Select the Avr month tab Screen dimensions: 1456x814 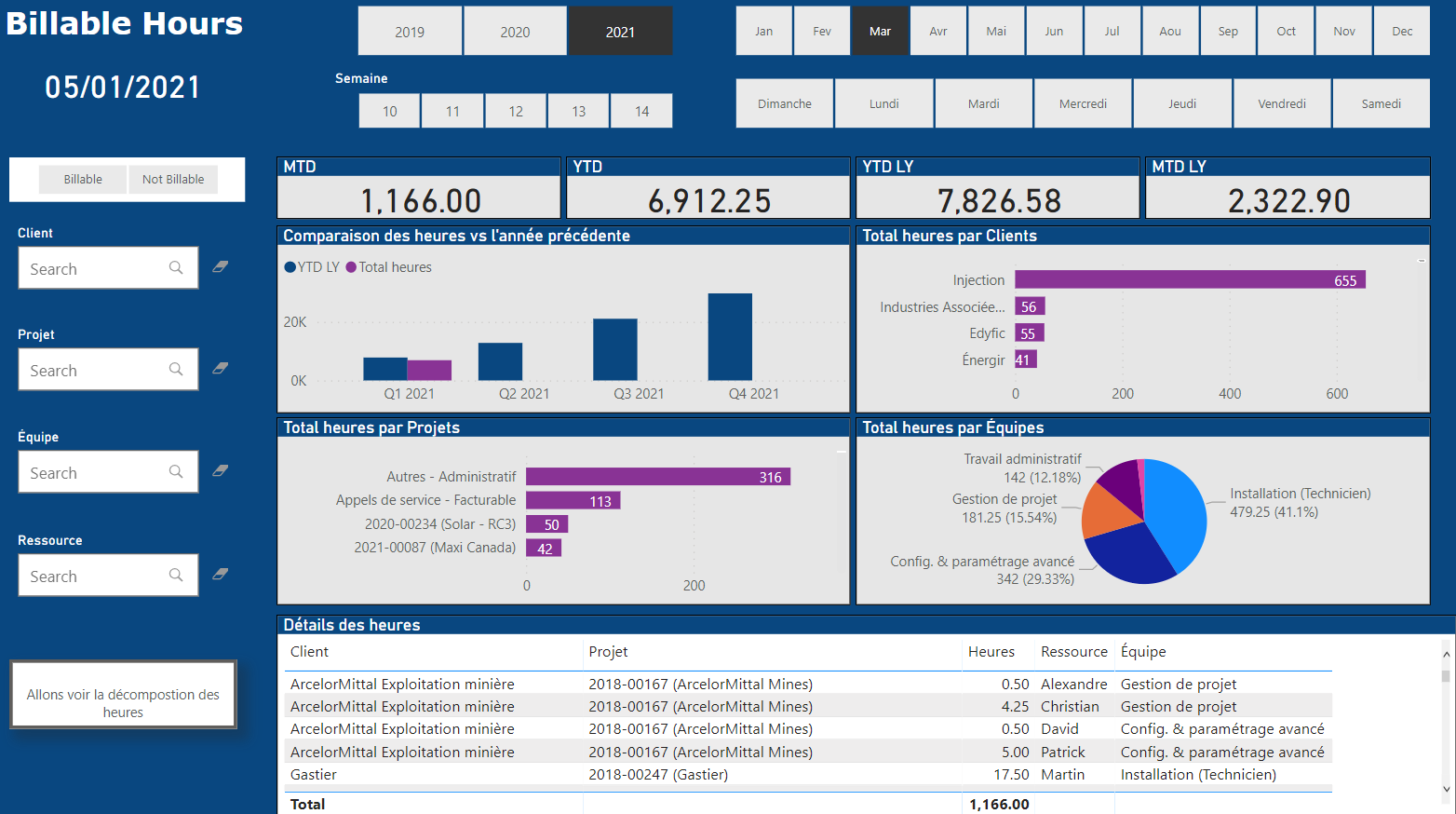937,32
